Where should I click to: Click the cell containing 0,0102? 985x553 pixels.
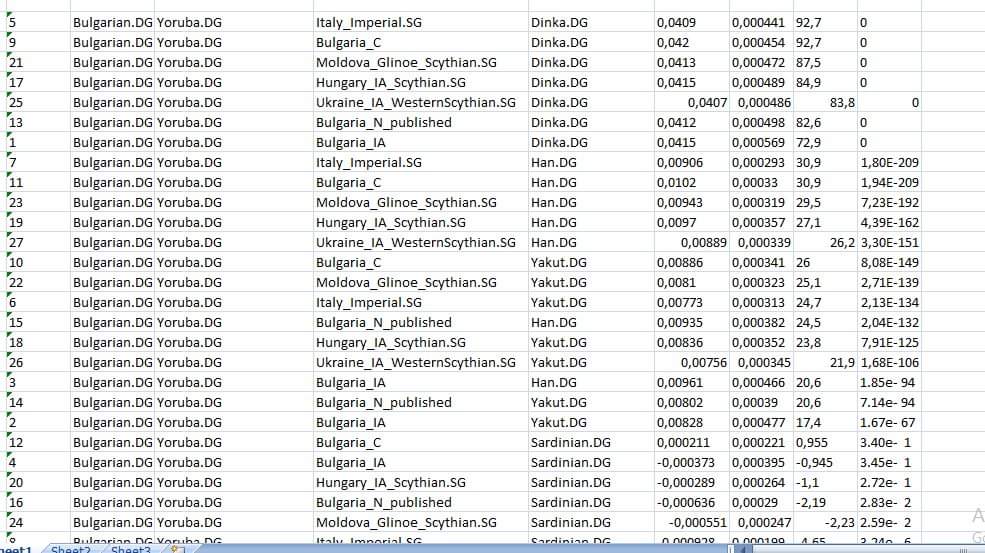[673, 182]
